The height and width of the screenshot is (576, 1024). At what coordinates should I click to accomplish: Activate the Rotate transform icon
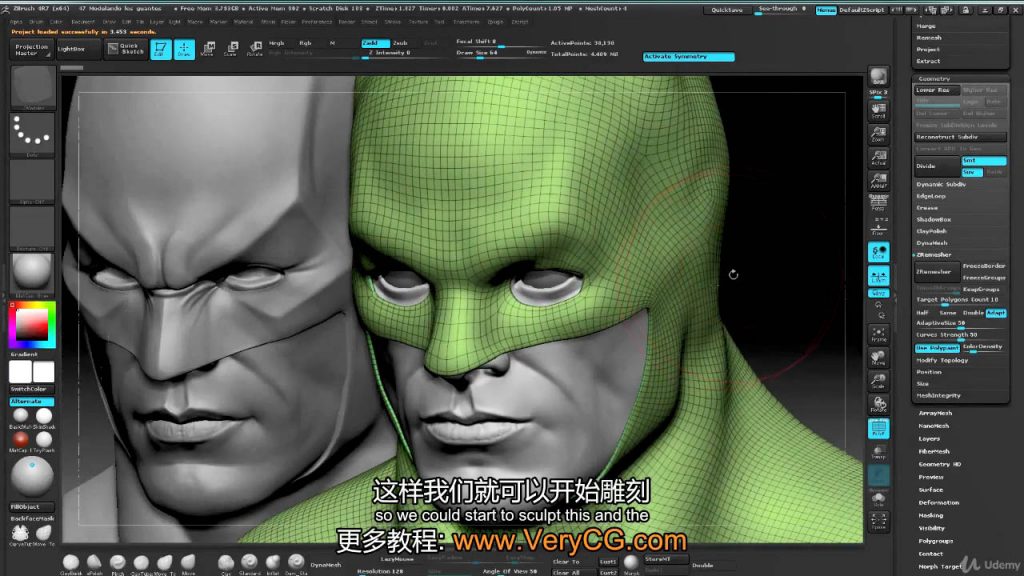click(x=255, y=49)
